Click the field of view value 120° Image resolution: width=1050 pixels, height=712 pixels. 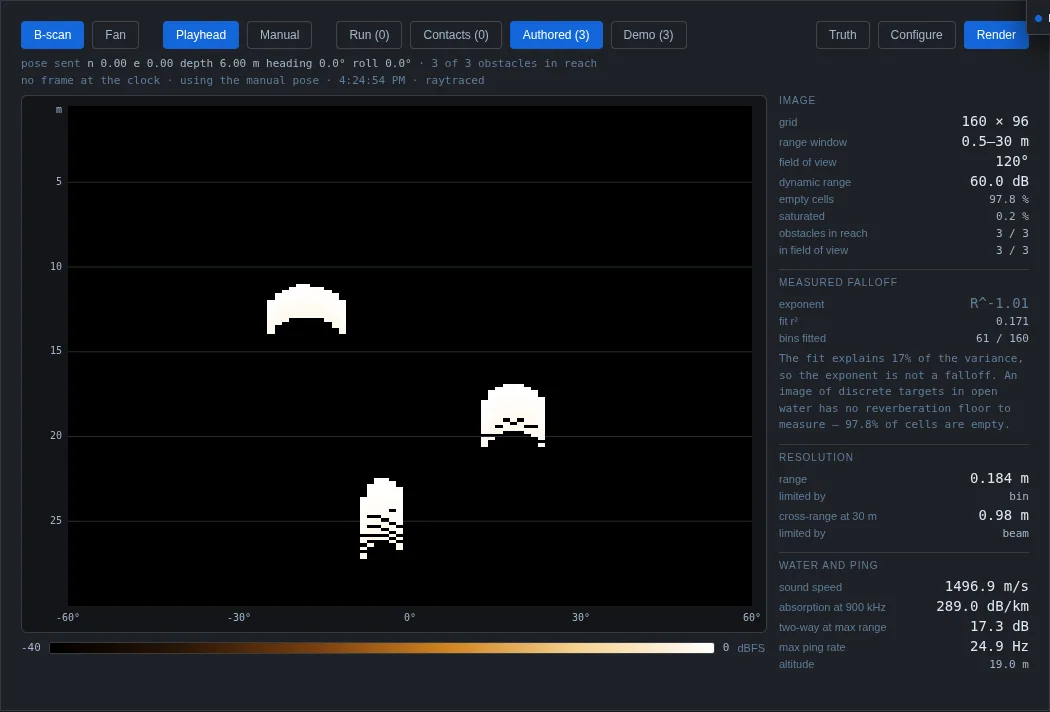tap(1011, 161)
